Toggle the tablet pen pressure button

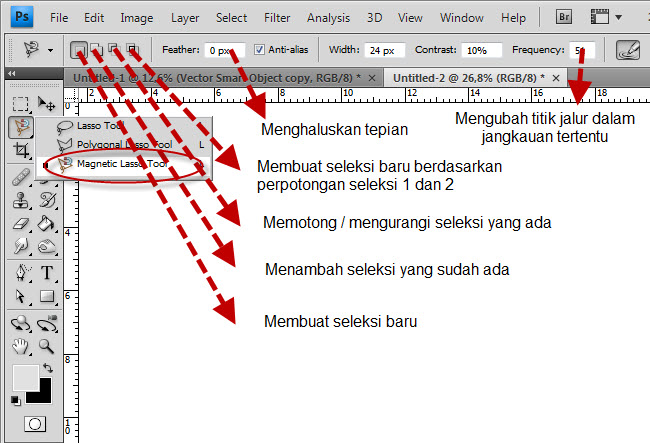click(x=628, y=50)
